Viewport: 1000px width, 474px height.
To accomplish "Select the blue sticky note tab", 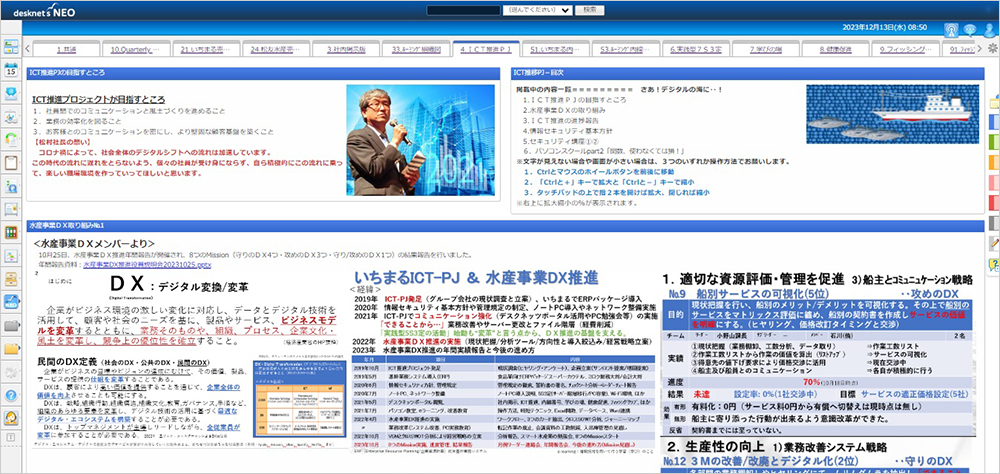I will point(994,121).
